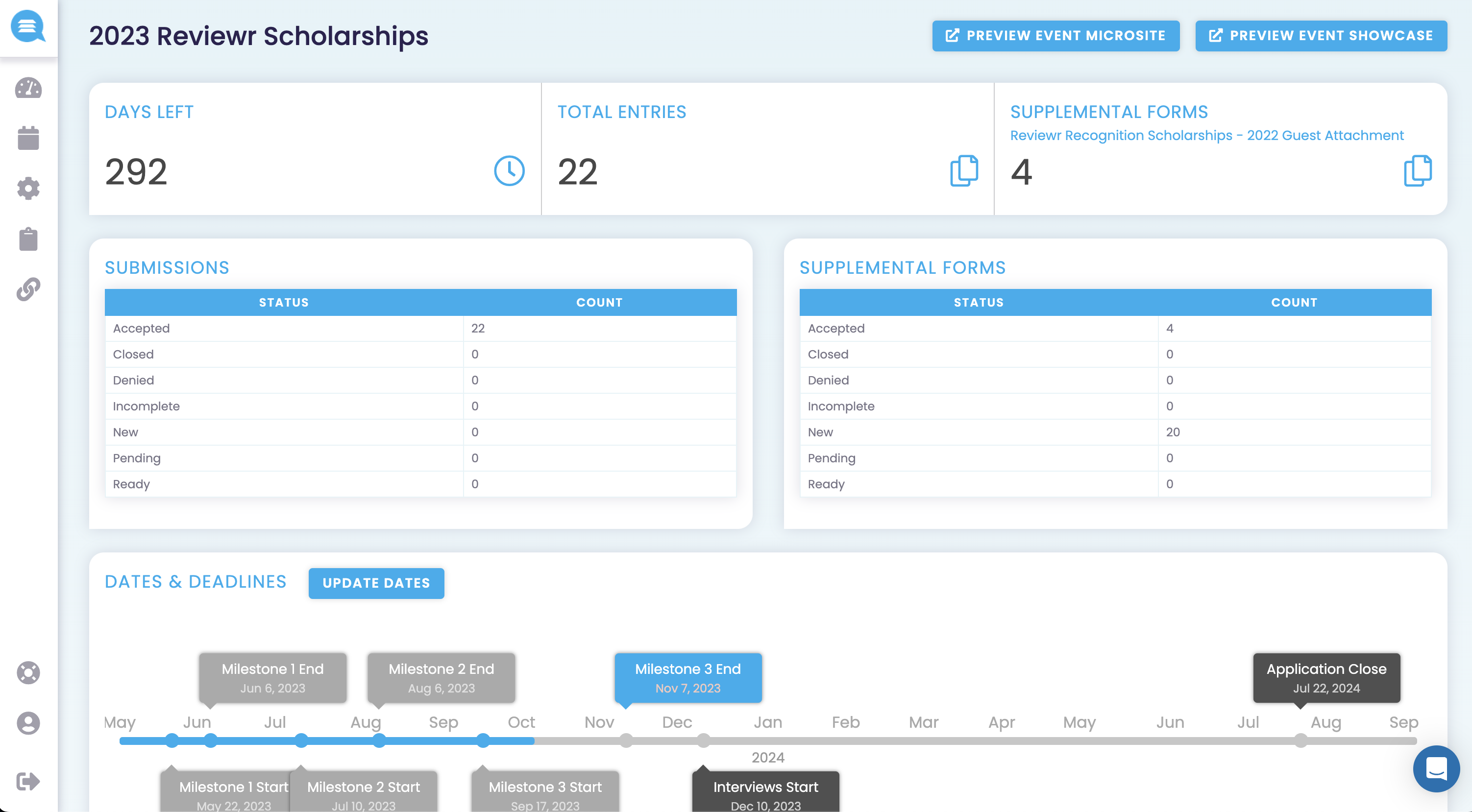The width and height of the screenshot is (1472, 812).
Task: Open the chat widget bubble
Action: (1436, 768)
